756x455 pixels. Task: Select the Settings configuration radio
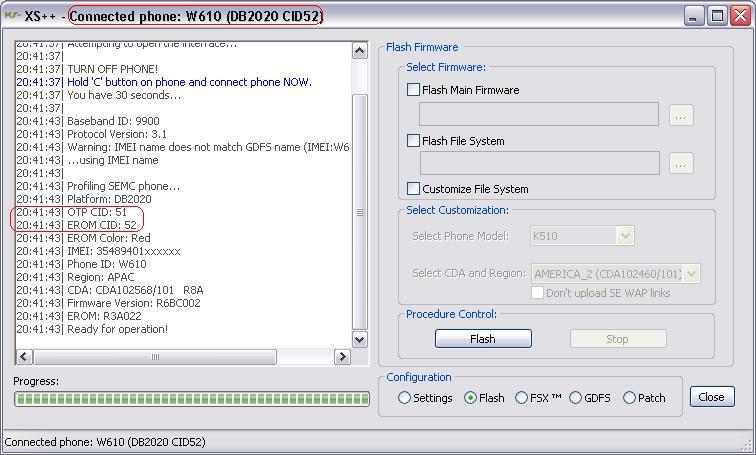click(x=404, y=398)
